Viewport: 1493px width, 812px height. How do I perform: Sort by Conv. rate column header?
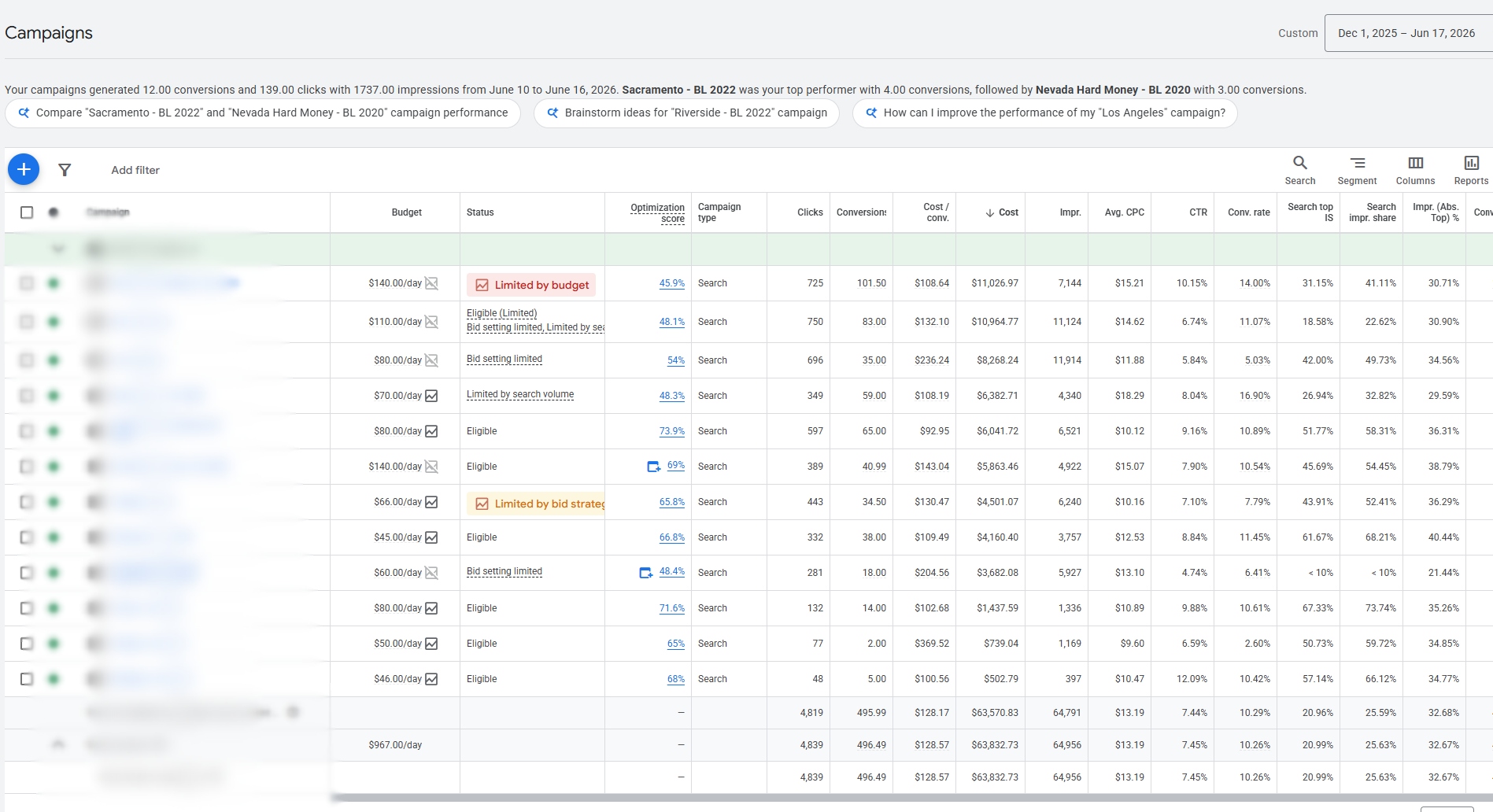pos(1249,212)
